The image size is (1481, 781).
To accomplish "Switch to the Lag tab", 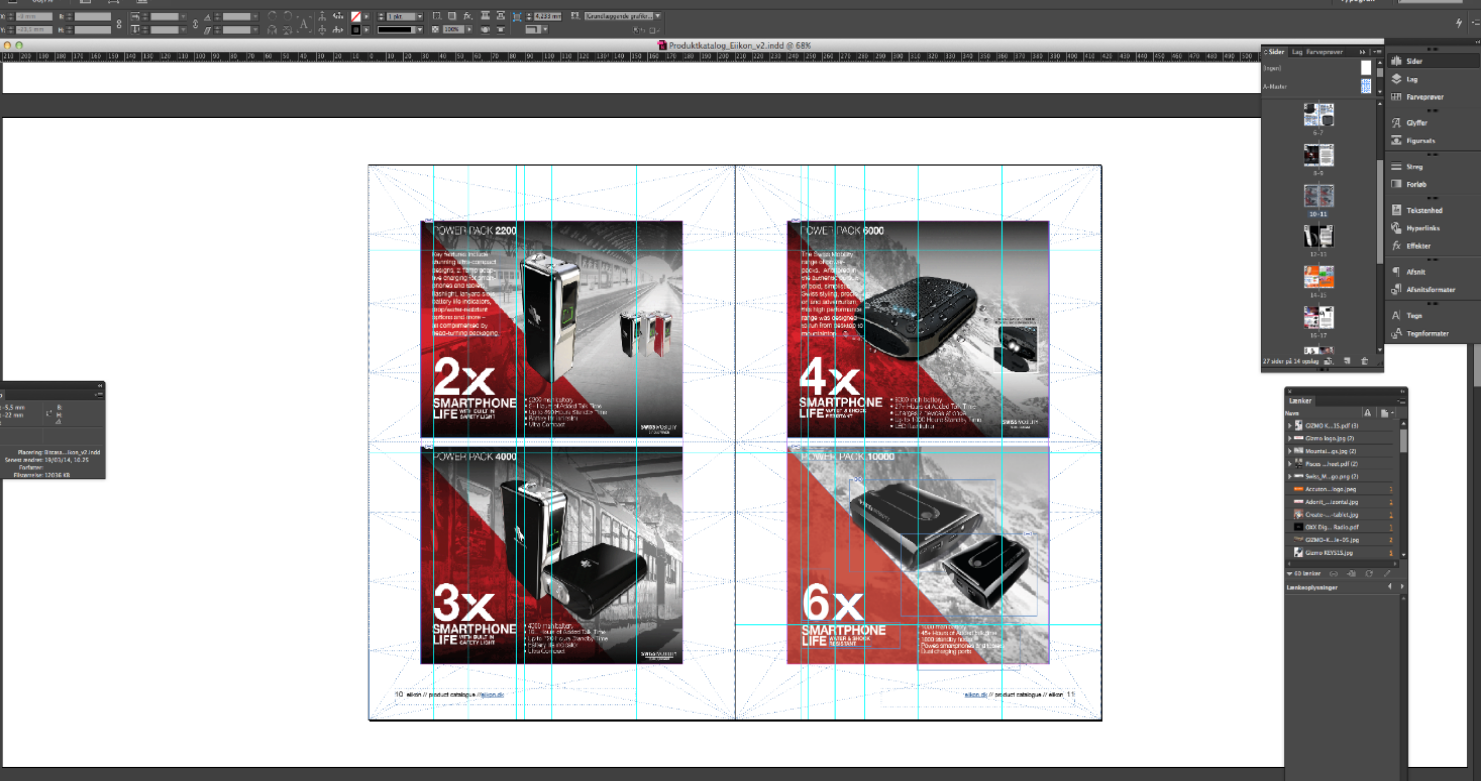I will [1297, 51].
